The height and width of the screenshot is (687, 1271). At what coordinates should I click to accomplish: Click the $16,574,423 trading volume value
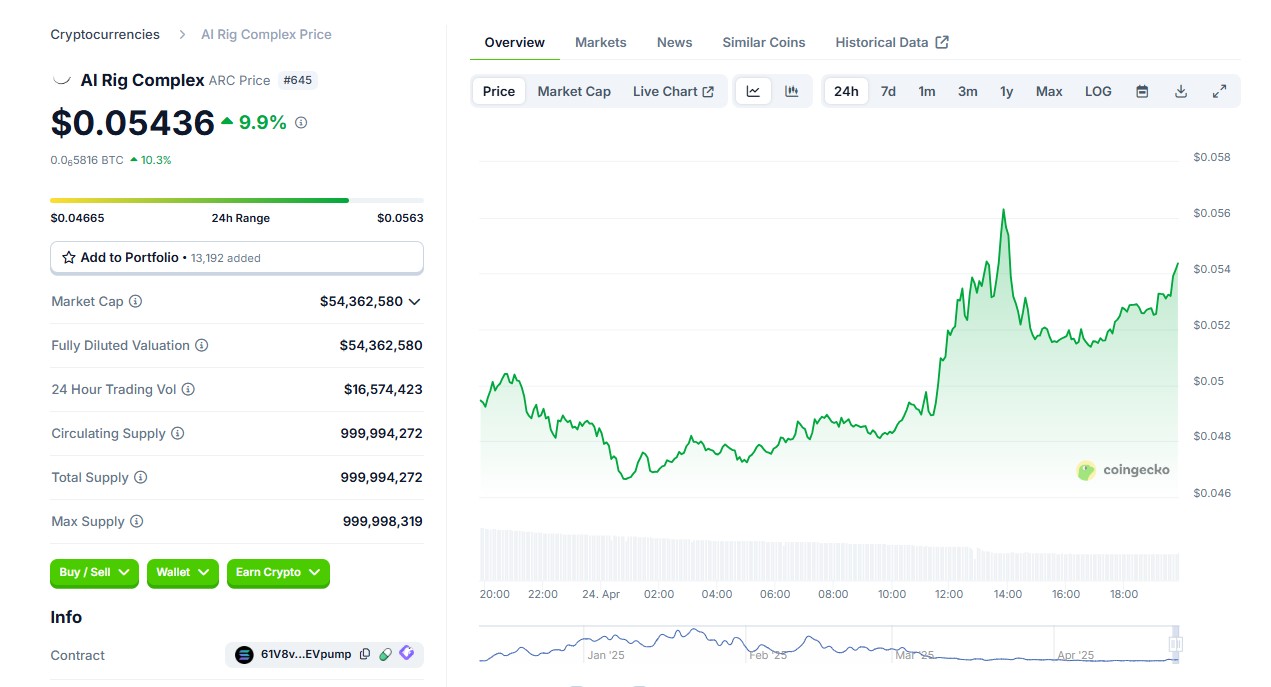coord(383,389)
